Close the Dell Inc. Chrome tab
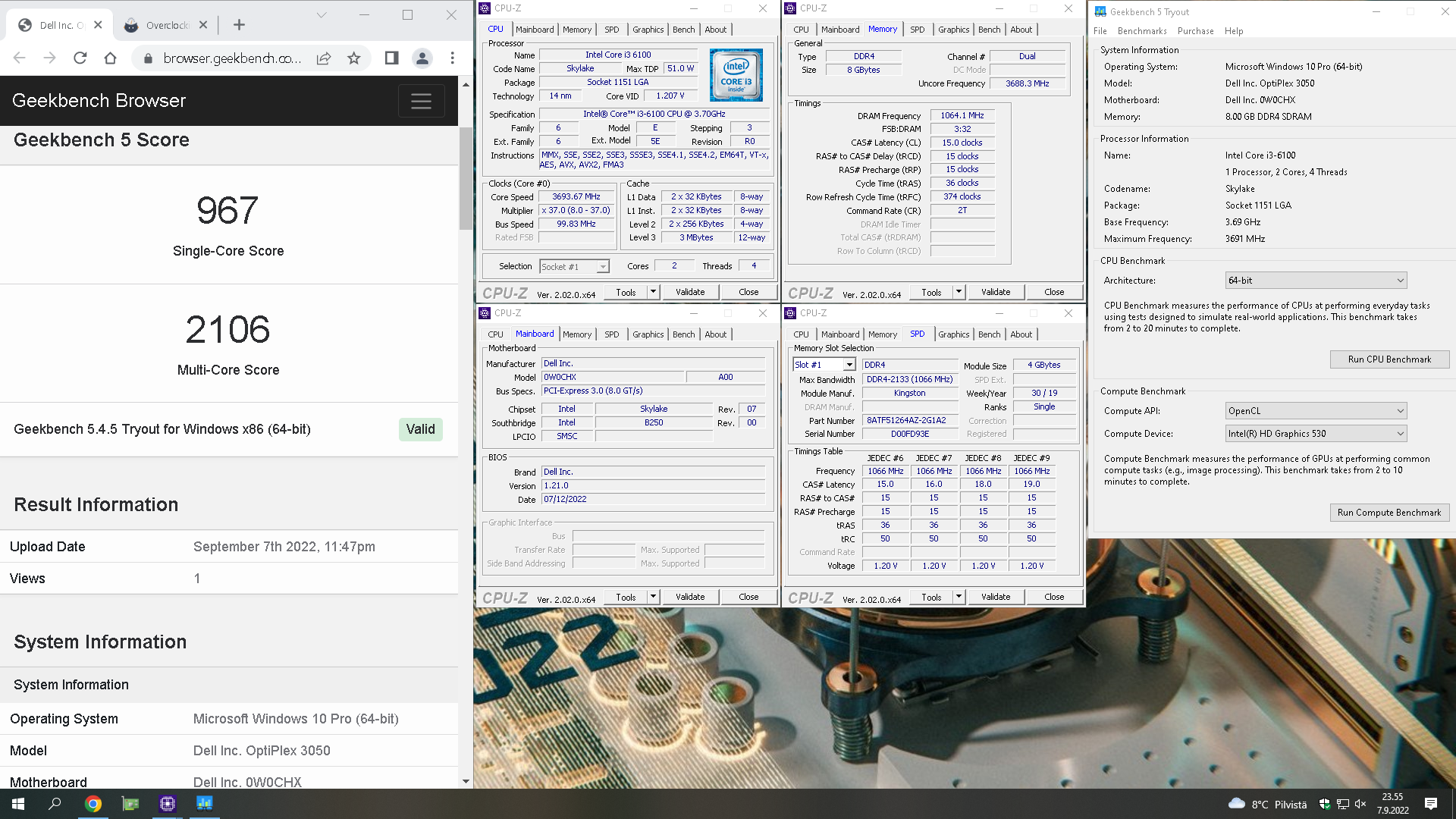Image resolution: width=1456 pixels, height=819 pixels. point(98,25)
